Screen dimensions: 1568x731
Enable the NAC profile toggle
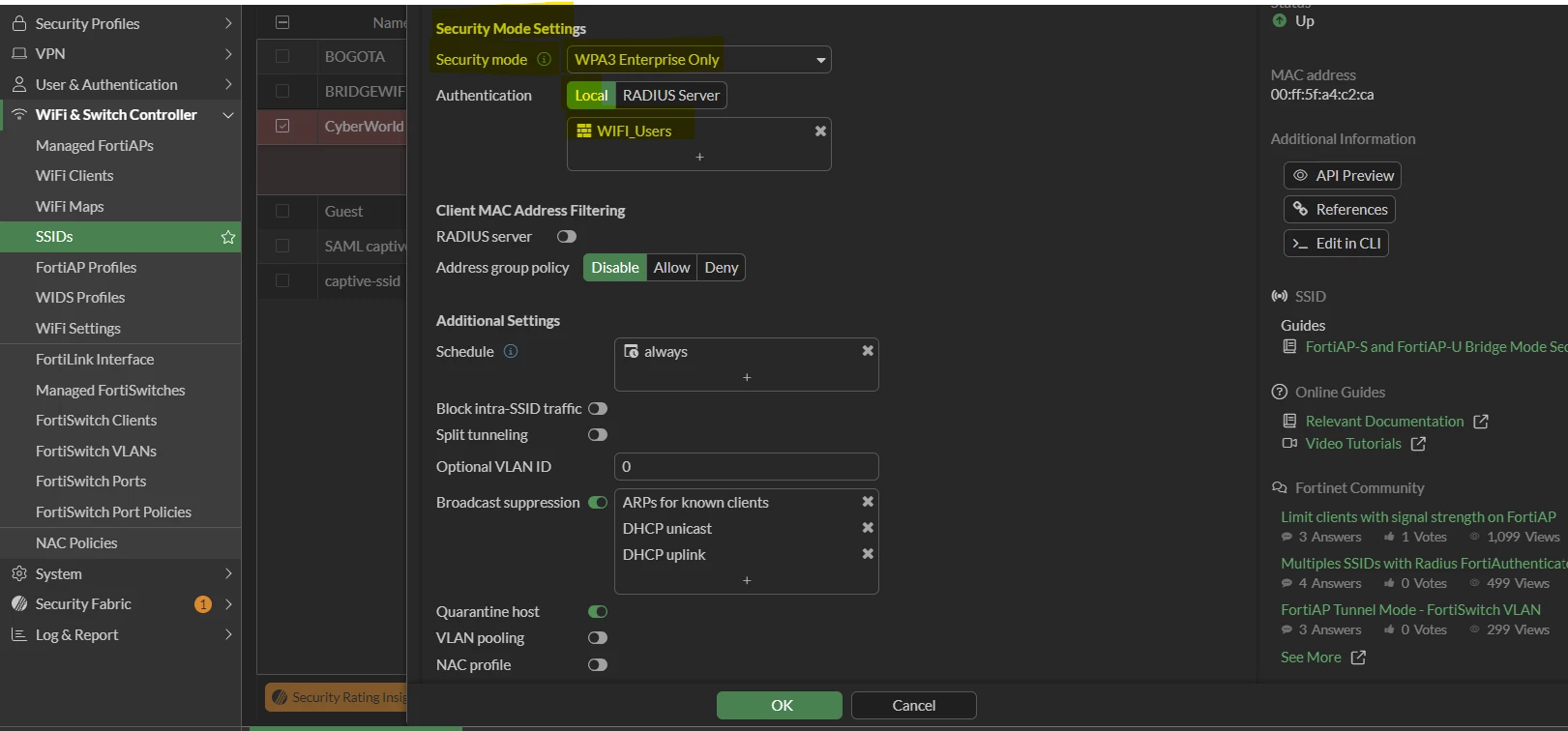click(x=598, y=665)
